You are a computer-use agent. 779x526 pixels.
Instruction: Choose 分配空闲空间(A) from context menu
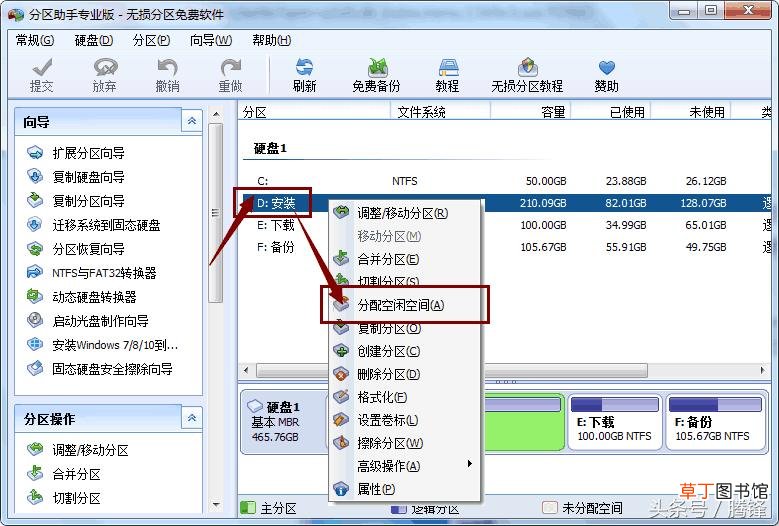[x=405, y=305]
